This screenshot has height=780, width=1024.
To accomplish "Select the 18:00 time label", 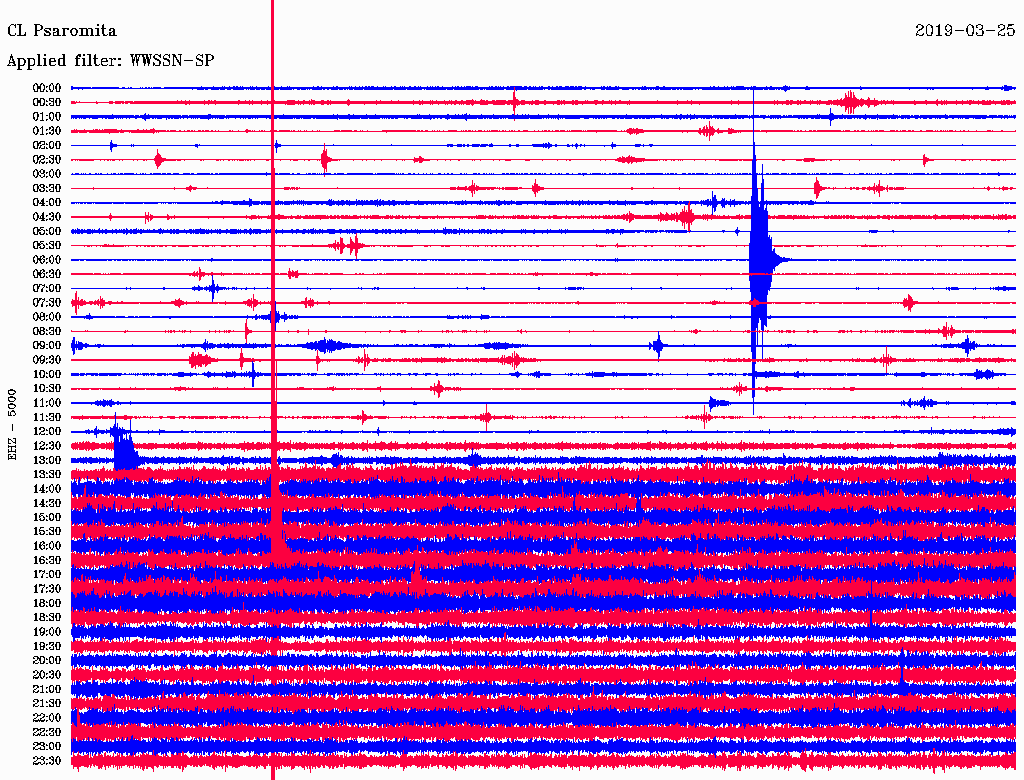I will [47, 604].
